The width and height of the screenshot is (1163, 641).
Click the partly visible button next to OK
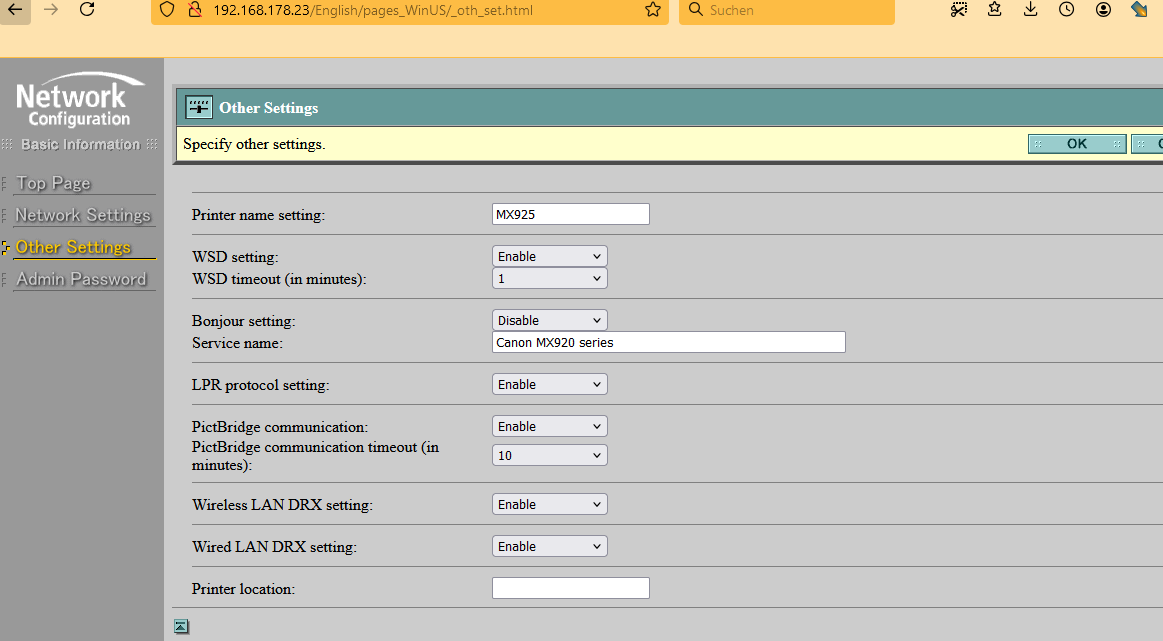1147,144
